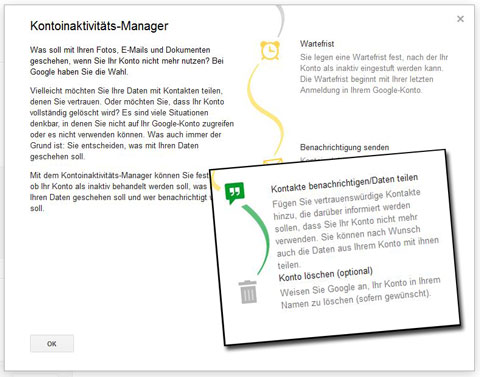Click the gray trash can delete icon

pyautogui.click(x=248, y=292)
